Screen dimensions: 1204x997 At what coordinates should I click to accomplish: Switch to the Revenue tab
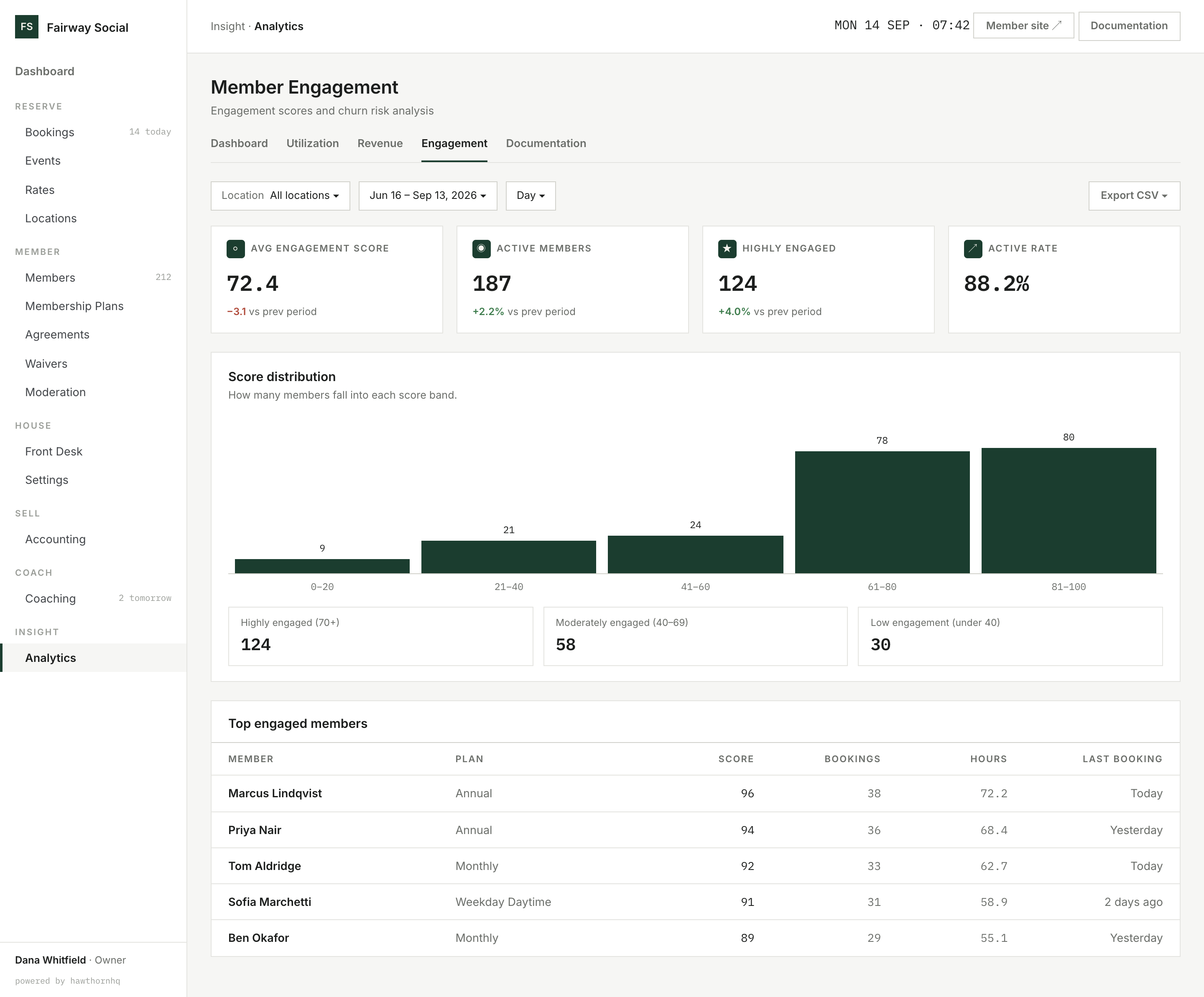tap(380, 143)
